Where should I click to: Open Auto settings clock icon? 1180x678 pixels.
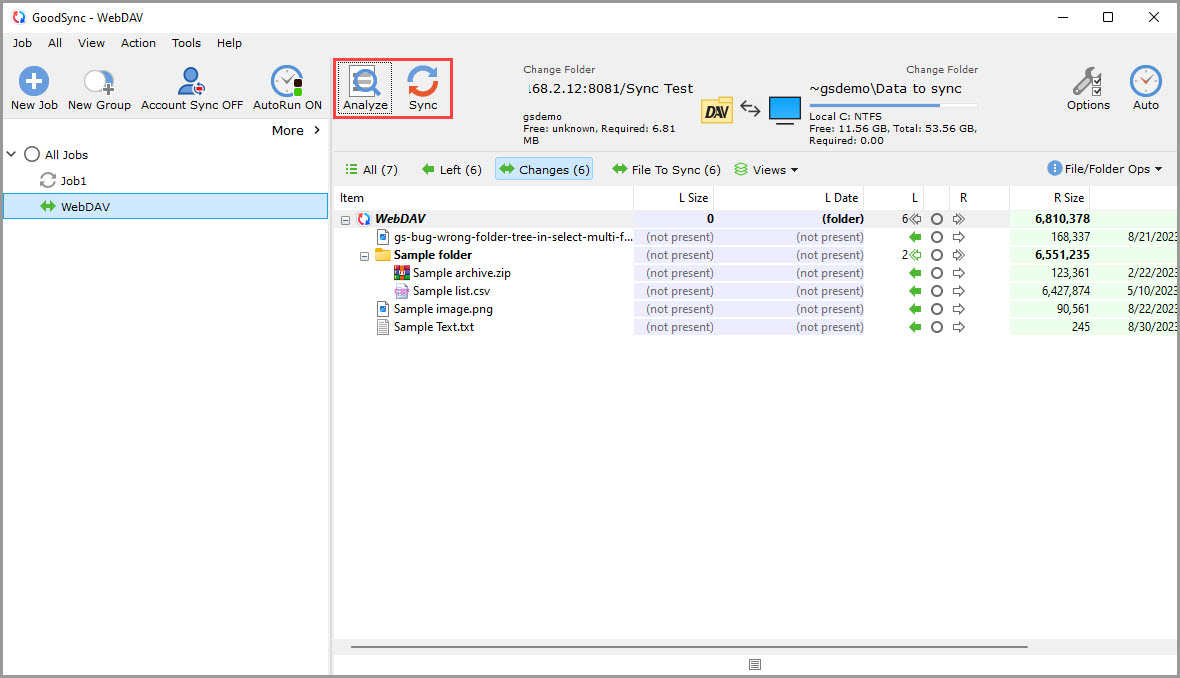click(x=1145, y=81)
